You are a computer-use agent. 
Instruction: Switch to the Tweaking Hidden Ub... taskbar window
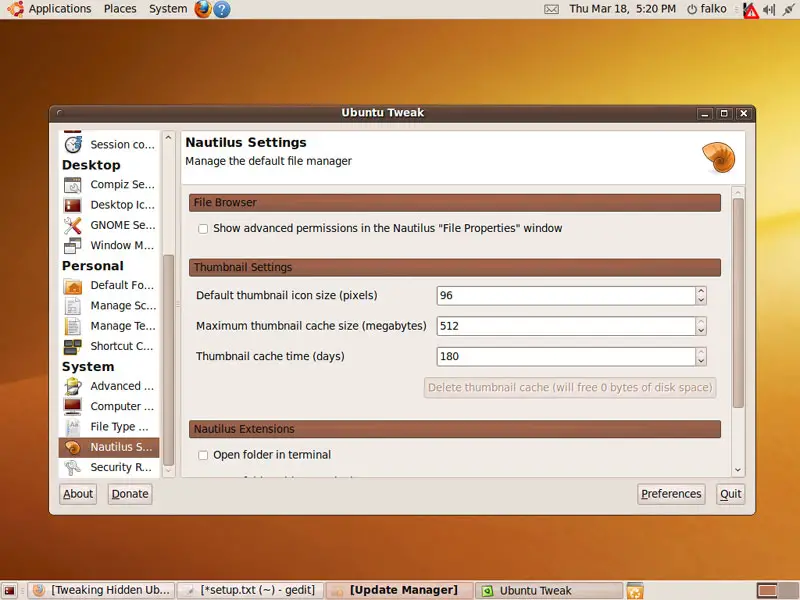102,590
